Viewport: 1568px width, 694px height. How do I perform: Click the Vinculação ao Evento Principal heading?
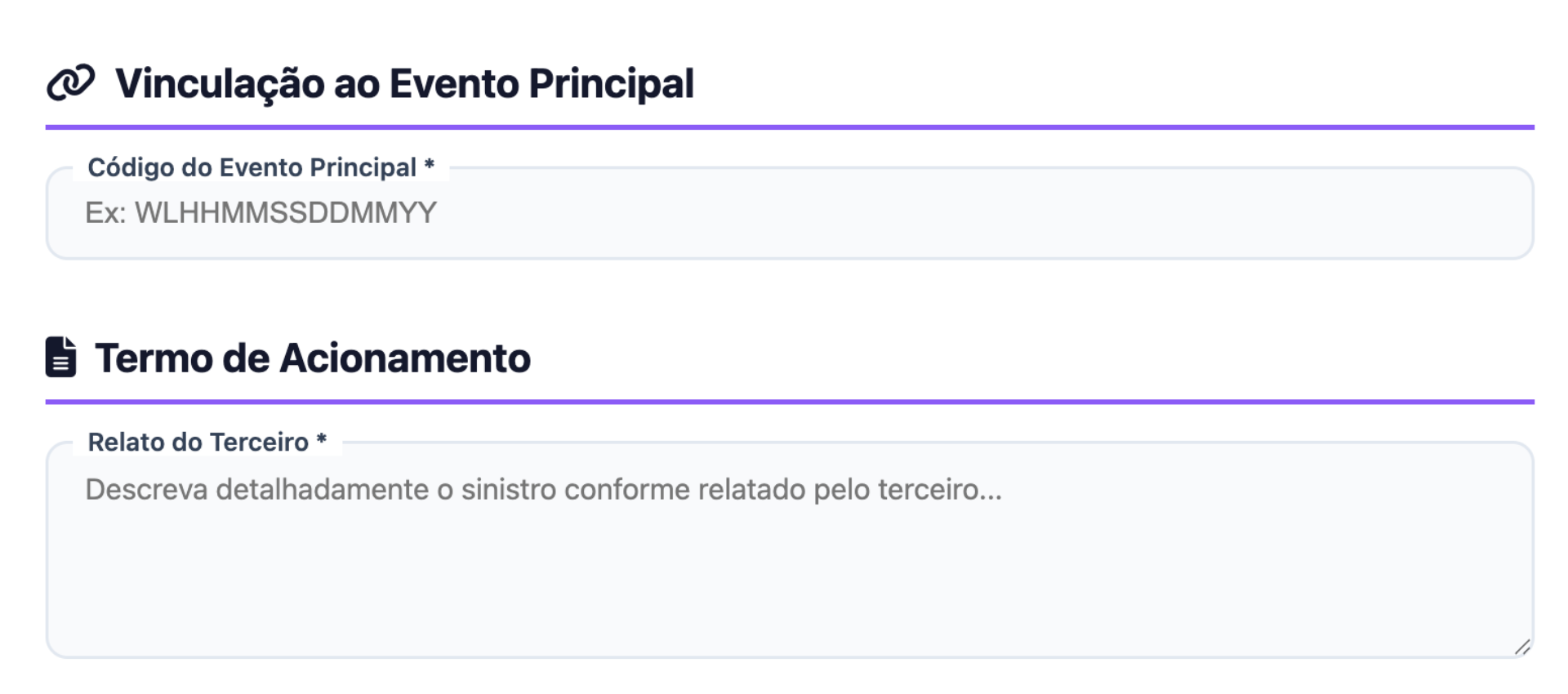[x=407, y=82]
